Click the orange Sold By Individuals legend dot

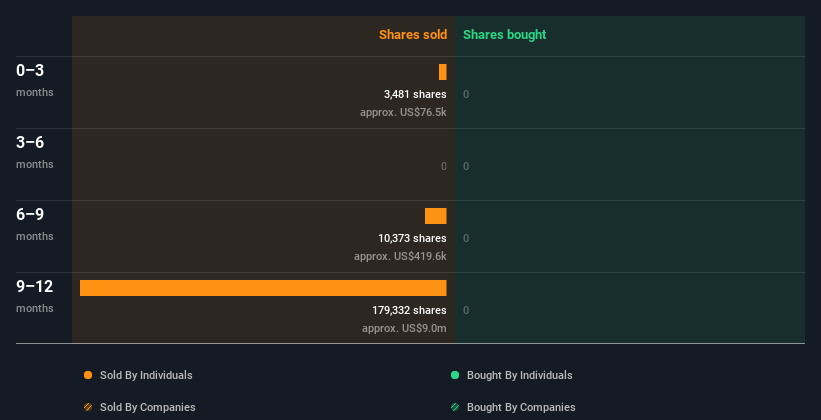coord(88,375)
